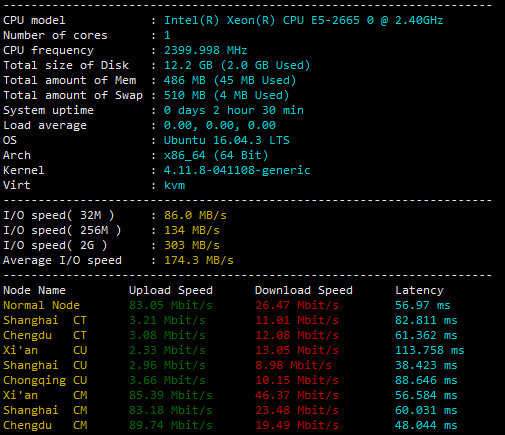505x435 pixels.
Task: Click Xi'an CM download speed 46.37 Mbit/s
Action: [x=297, y=395]
